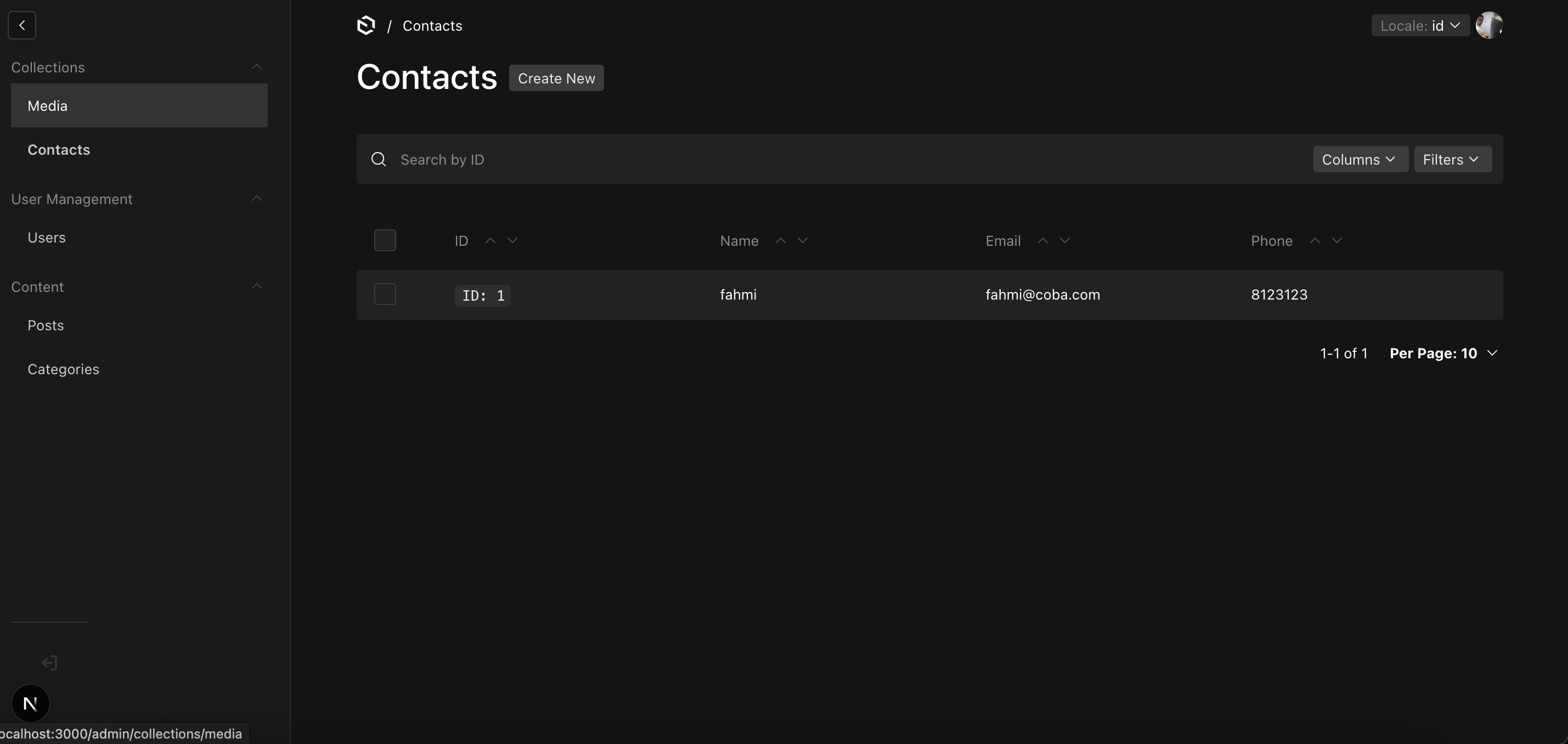Open the user avatar account menu
Viewport: 1568px width, 744px height.
1488,26
